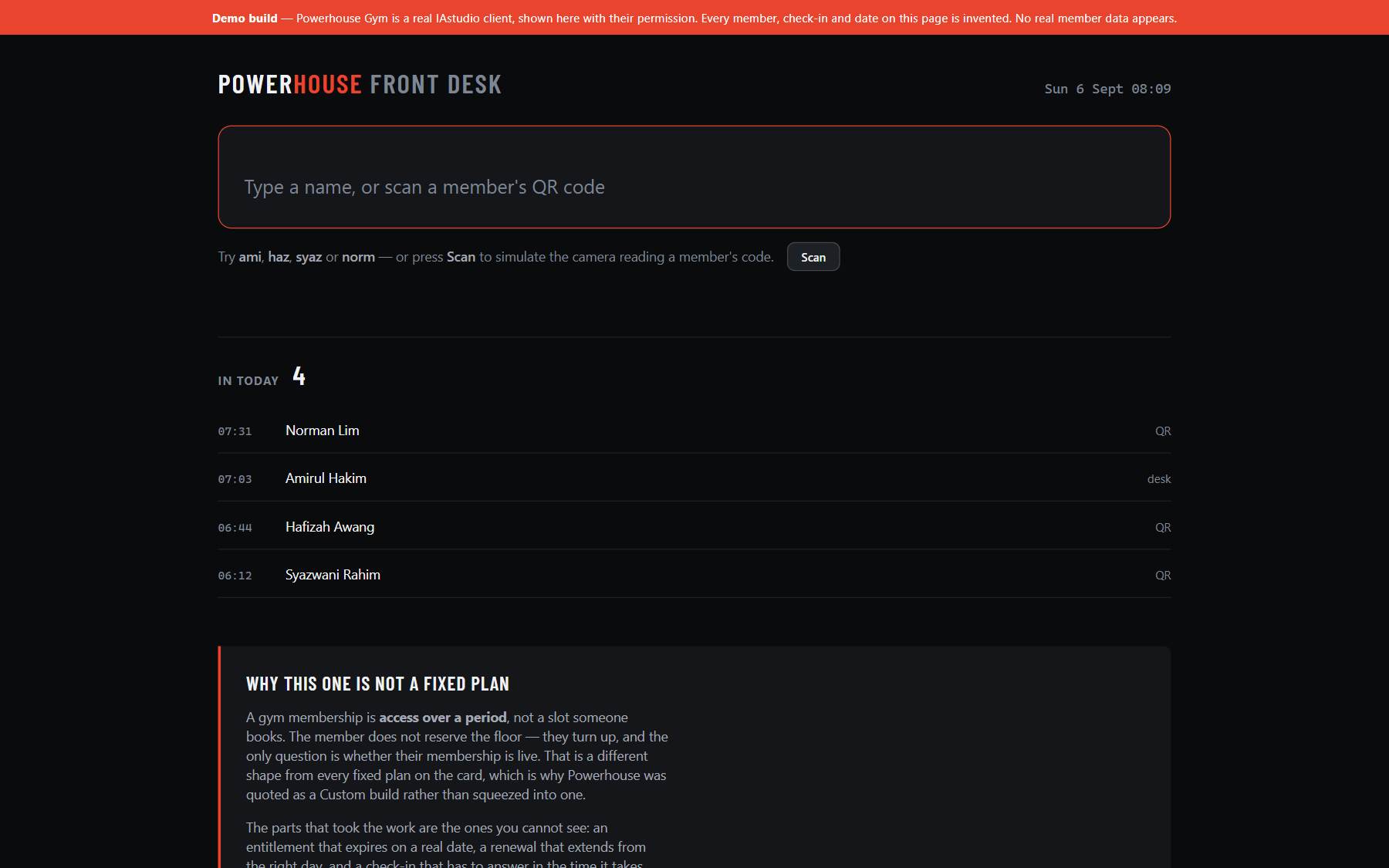This screenshot has height=868, width=1389.
Task: Click the bold 'access over a period' phrase
Action: click(443, 718)
